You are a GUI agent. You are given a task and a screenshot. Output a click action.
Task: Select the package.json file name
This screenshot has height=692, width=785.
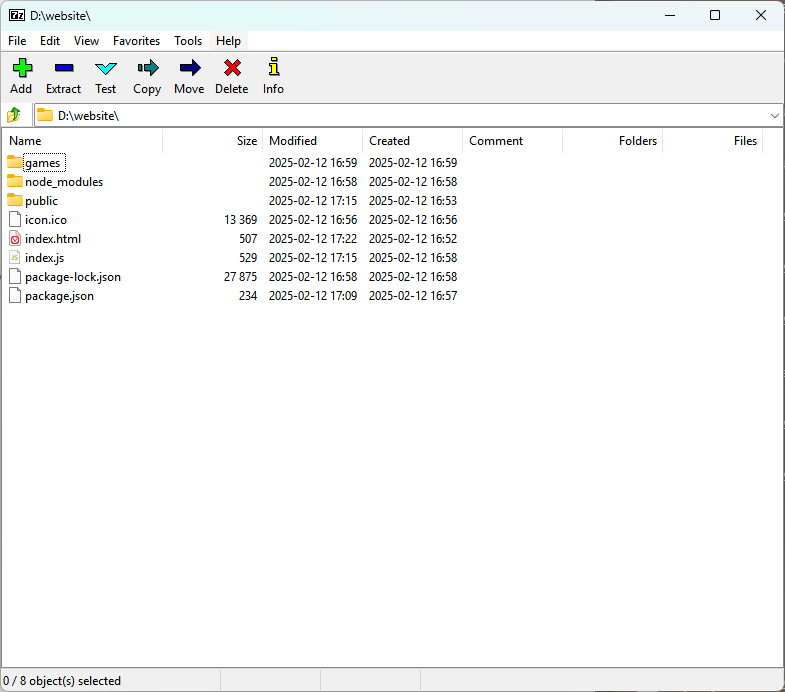(60, 296)
